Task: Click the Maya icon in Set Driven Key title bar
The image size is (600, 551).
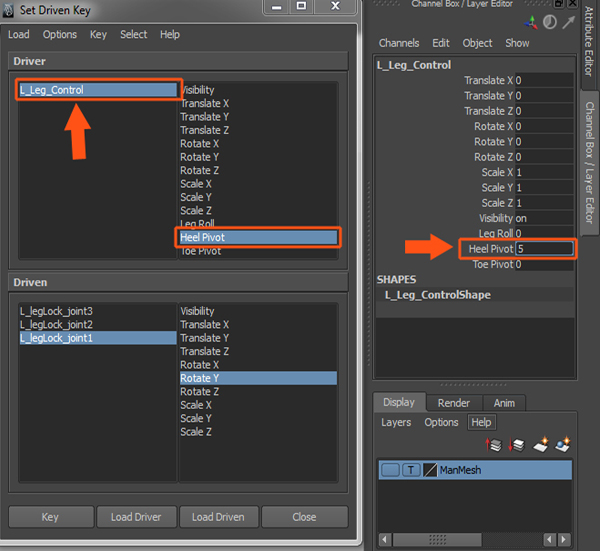Action: pos(8,10)
